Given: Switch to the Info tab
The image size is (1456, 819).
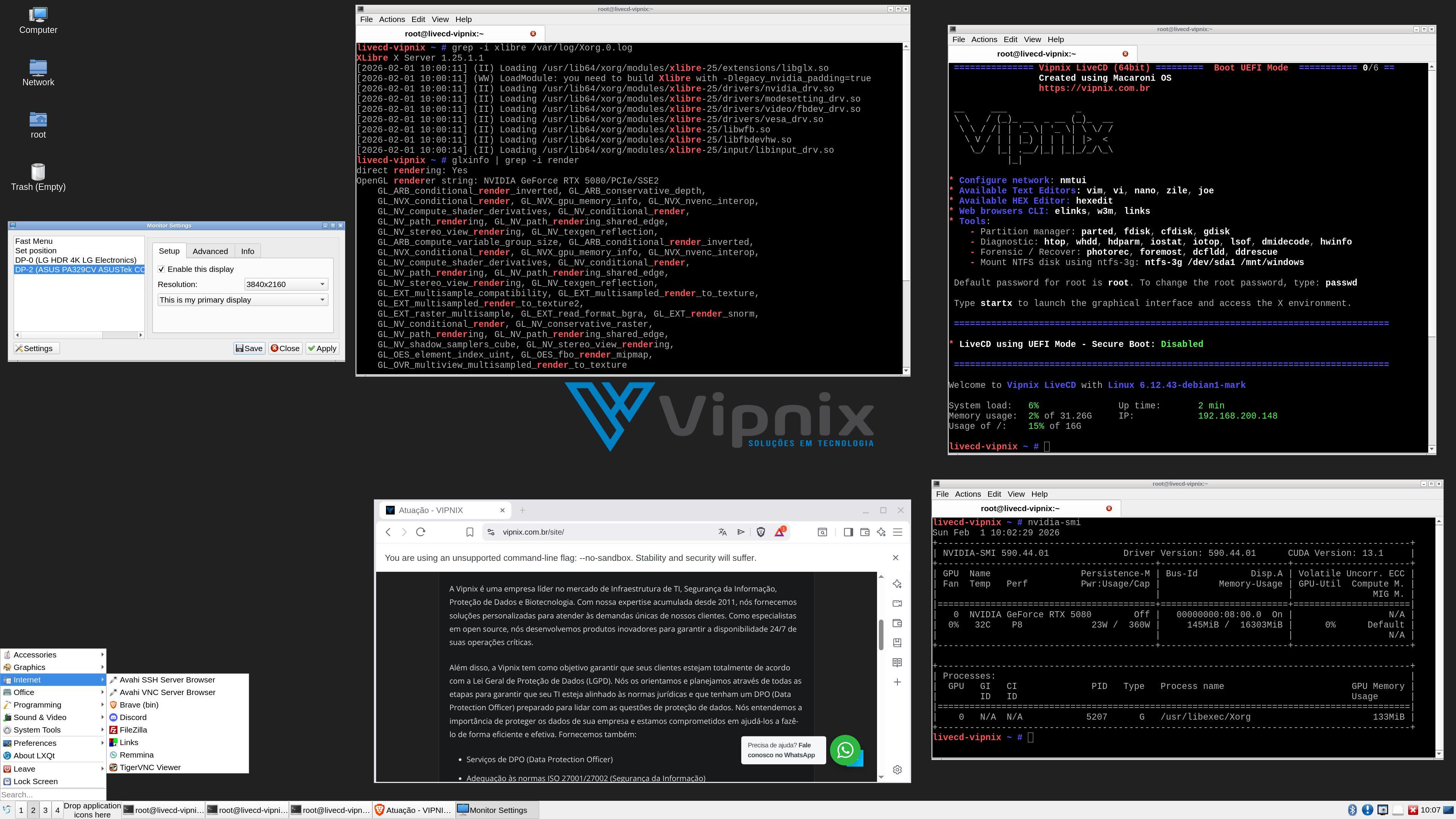Looking at the screenshot, I should click(x=248, y=251).
